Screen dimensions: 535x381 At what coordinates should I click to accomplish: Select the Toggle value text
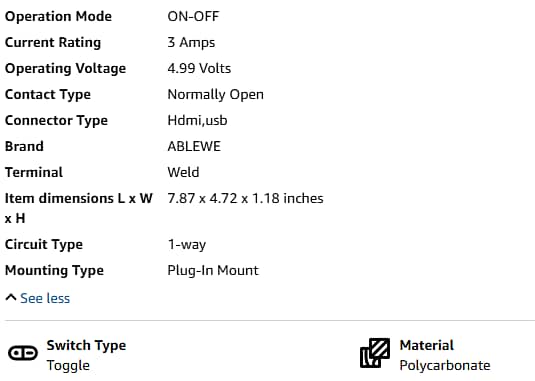(68, 365)
